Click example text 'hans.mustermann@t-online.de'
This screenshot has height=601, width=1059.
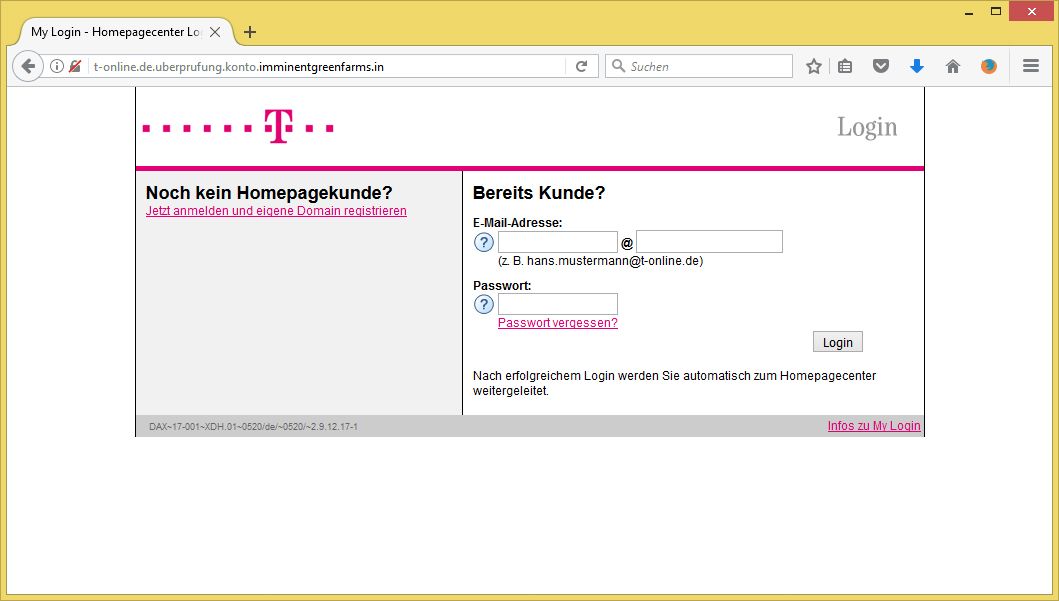615,261
